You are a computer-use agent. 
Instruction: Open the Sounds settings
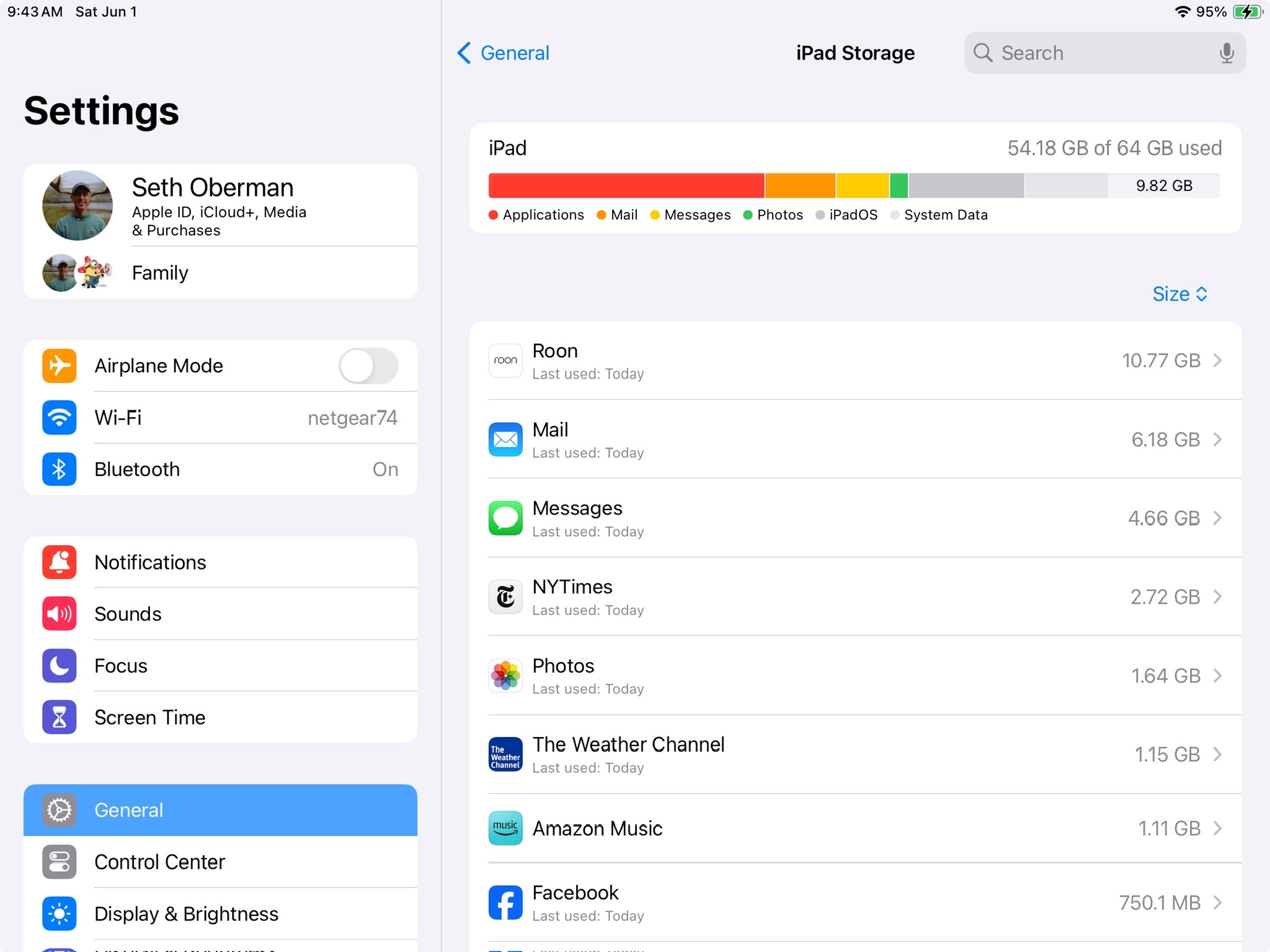pyautogui.click(x=220, y=614)
